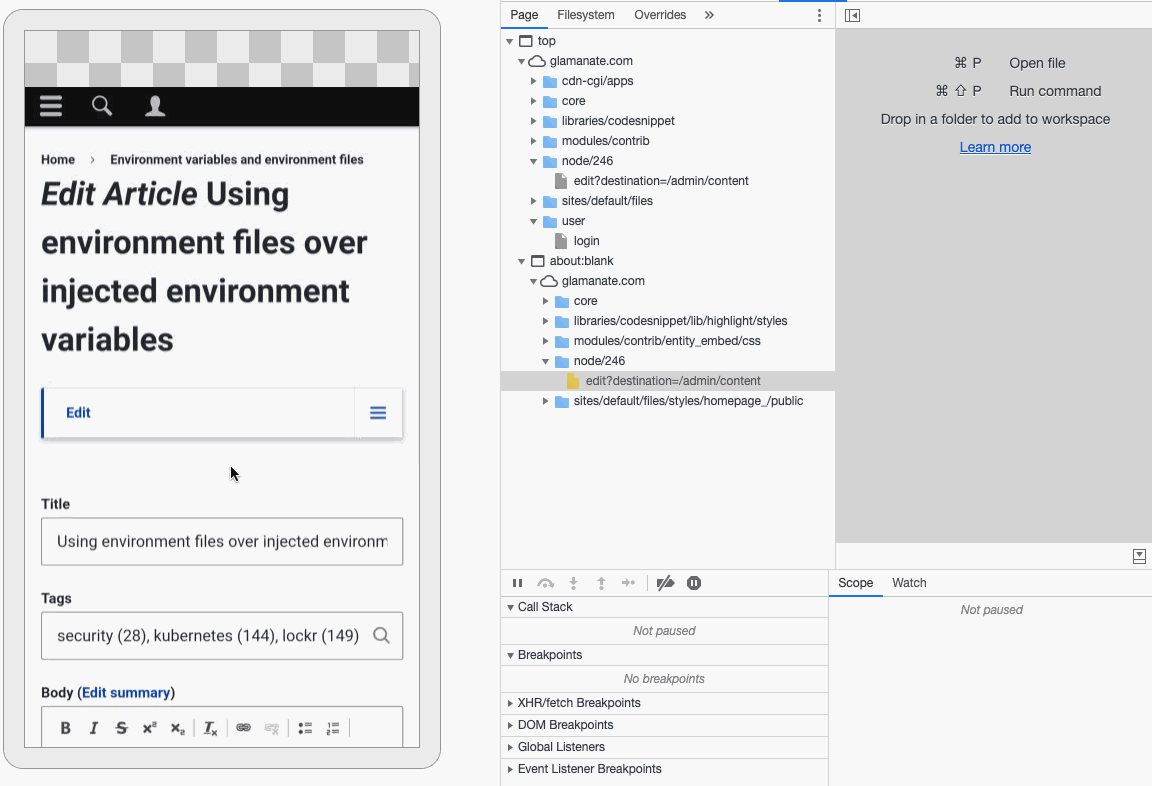
Task: Insert a bulleted list in the editor
Action: [x=306, y=728]
